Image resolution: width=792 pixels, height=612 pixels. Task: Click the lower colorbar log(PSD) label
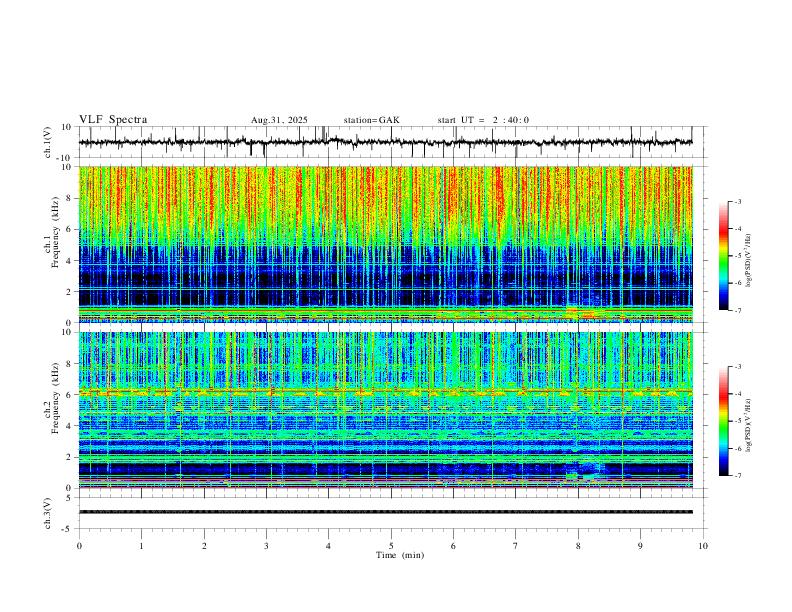click(749, 425)
